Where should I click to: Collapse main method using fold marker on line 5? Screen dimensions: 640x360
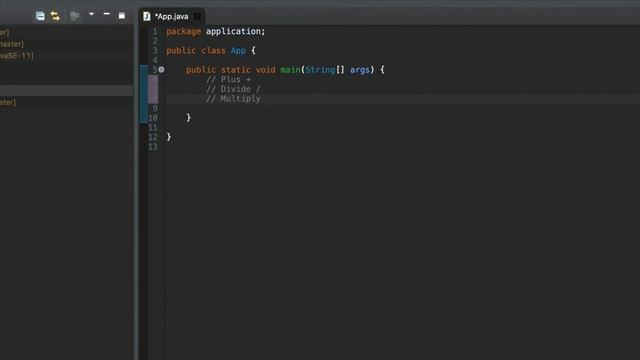point(162,70)
